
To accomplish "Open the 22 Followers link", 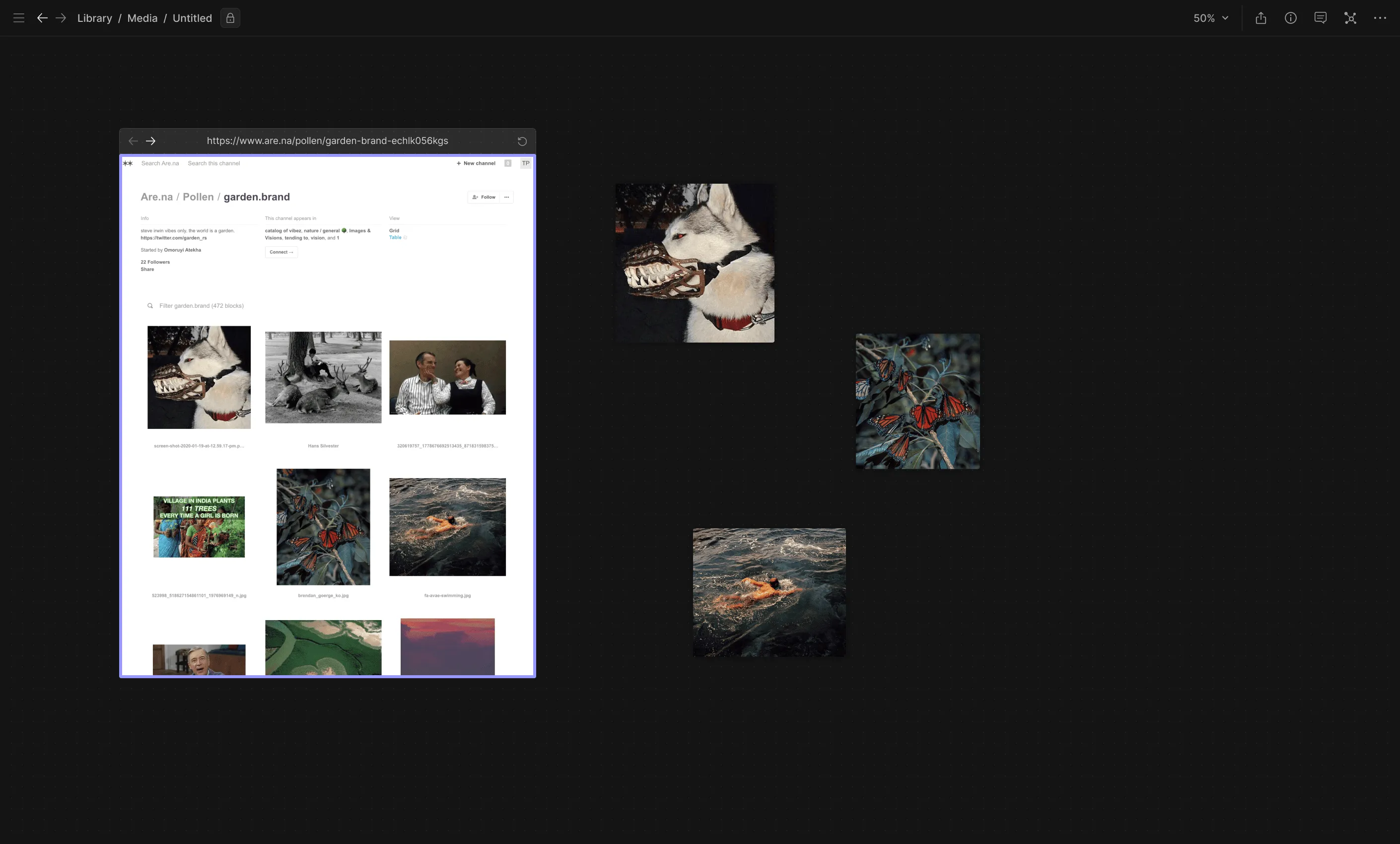I will pos(155,262).
